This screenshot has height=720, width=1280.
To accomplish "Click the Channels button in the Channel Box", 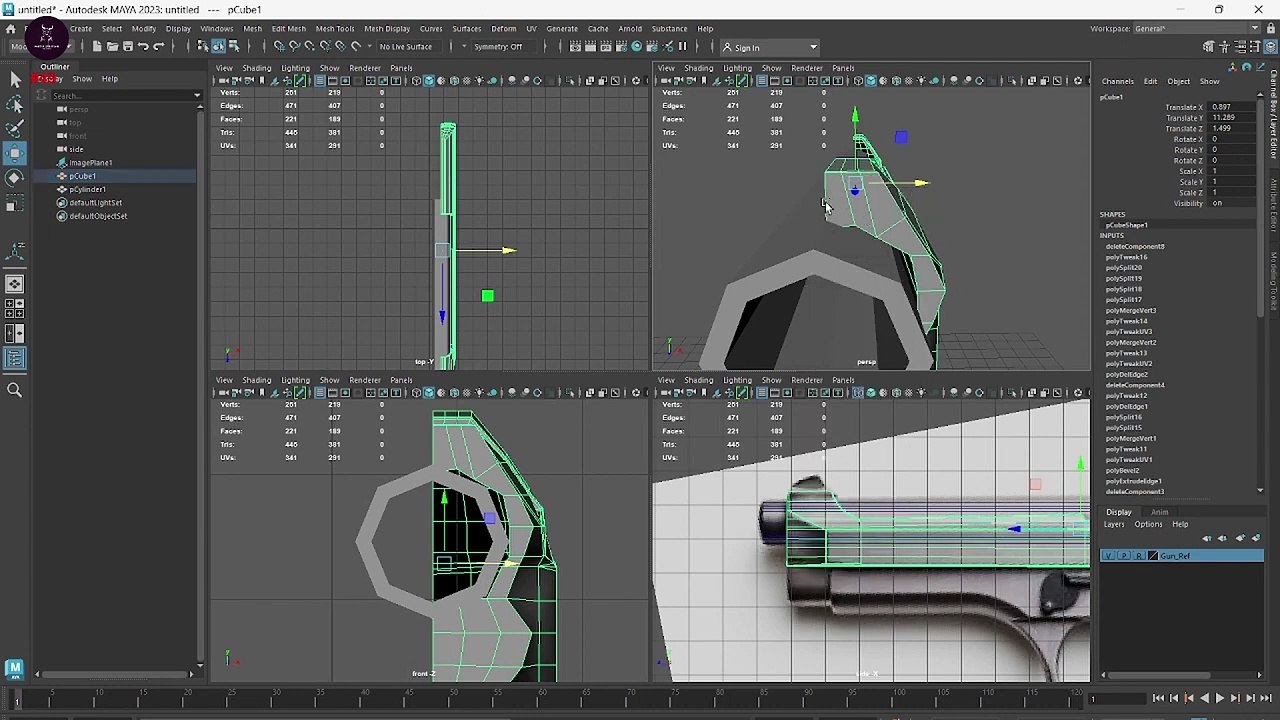I will coord(1118,82).
